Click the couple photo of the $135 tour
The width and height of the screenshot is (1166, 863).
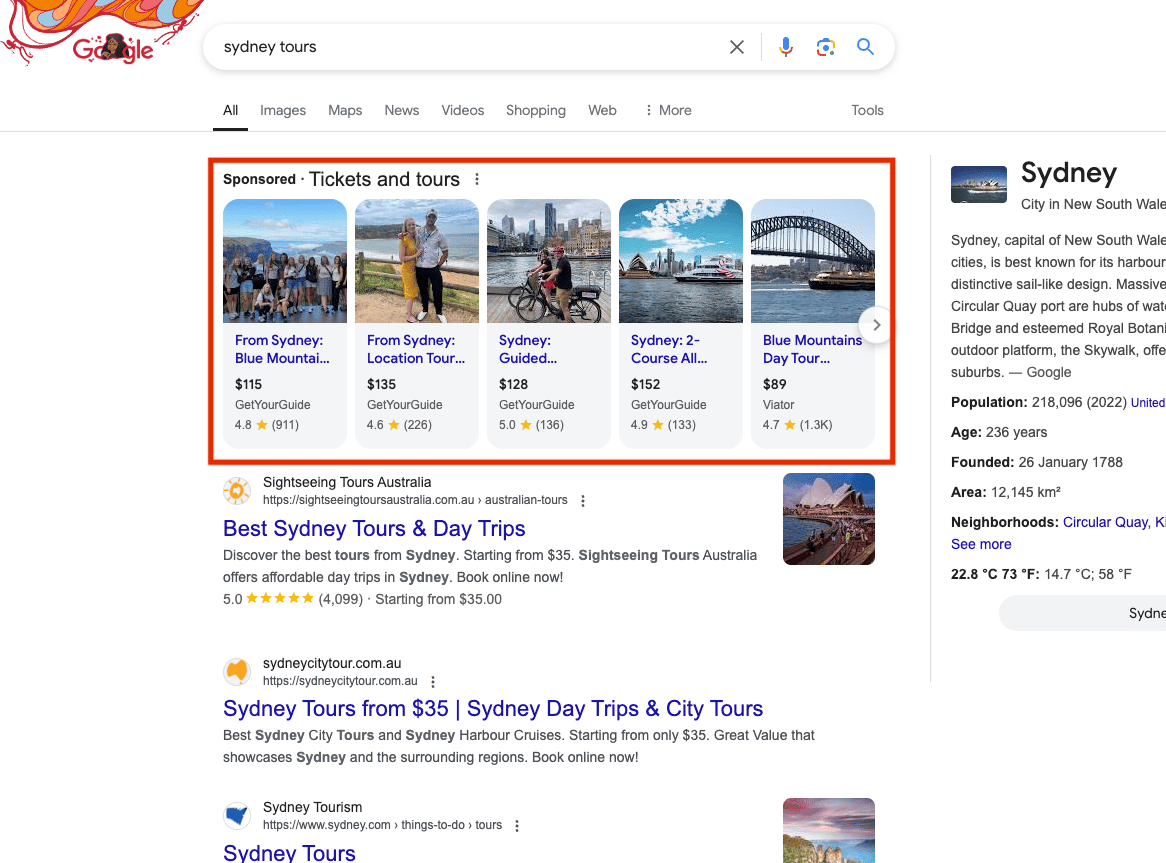(x=416, y=261)
